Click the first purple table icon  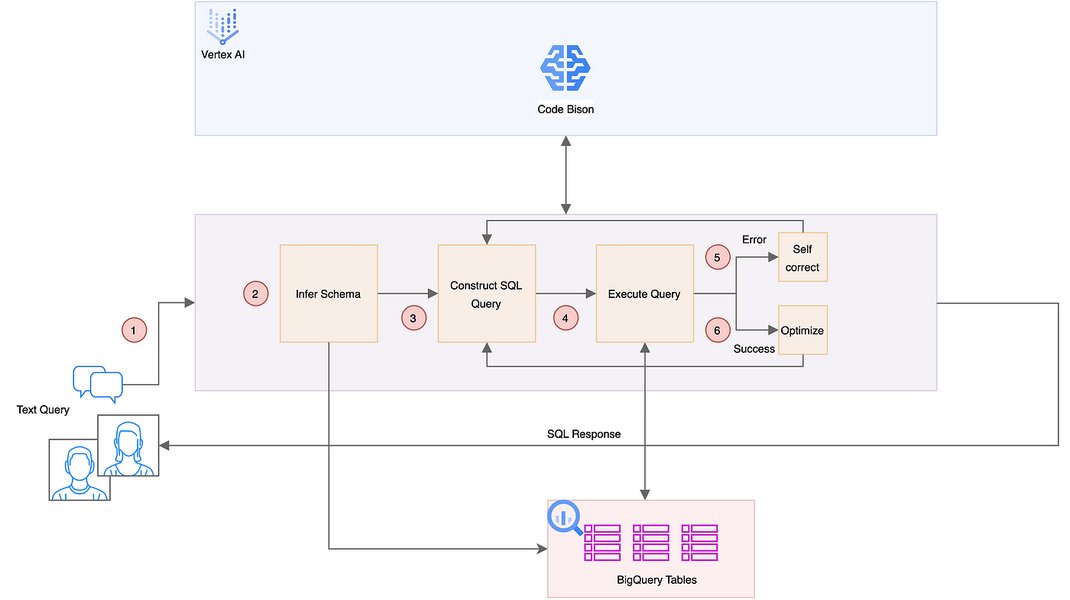603,543
